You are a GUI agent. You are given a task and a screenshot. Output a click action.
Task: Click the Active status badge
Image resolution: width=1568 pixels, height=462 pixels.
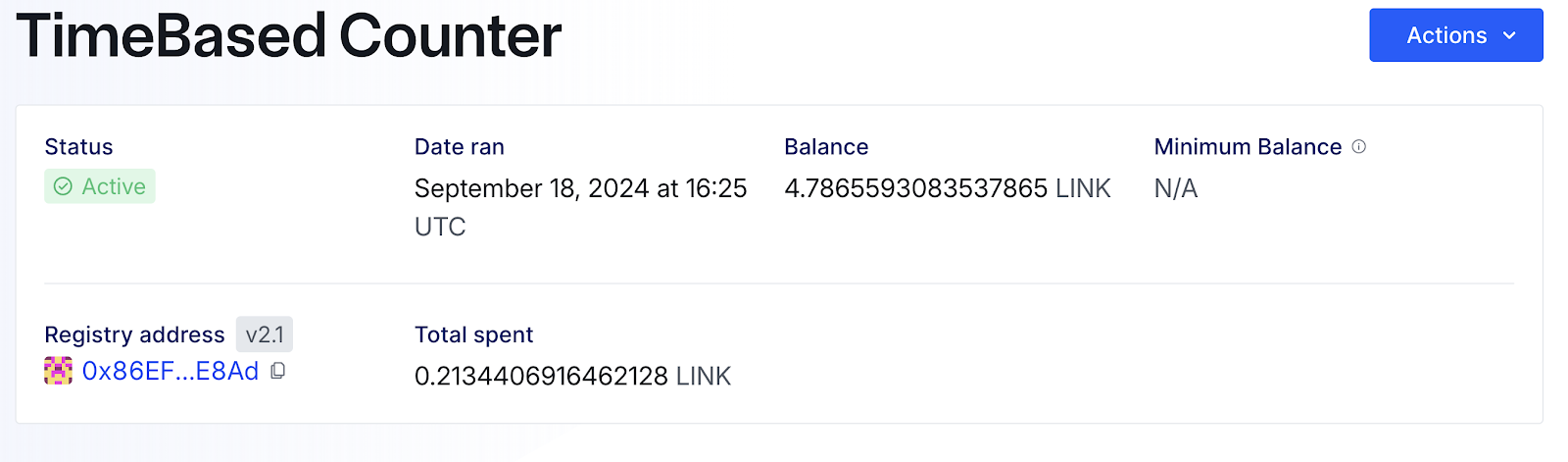pyautogui.click(x=100, y=186)
